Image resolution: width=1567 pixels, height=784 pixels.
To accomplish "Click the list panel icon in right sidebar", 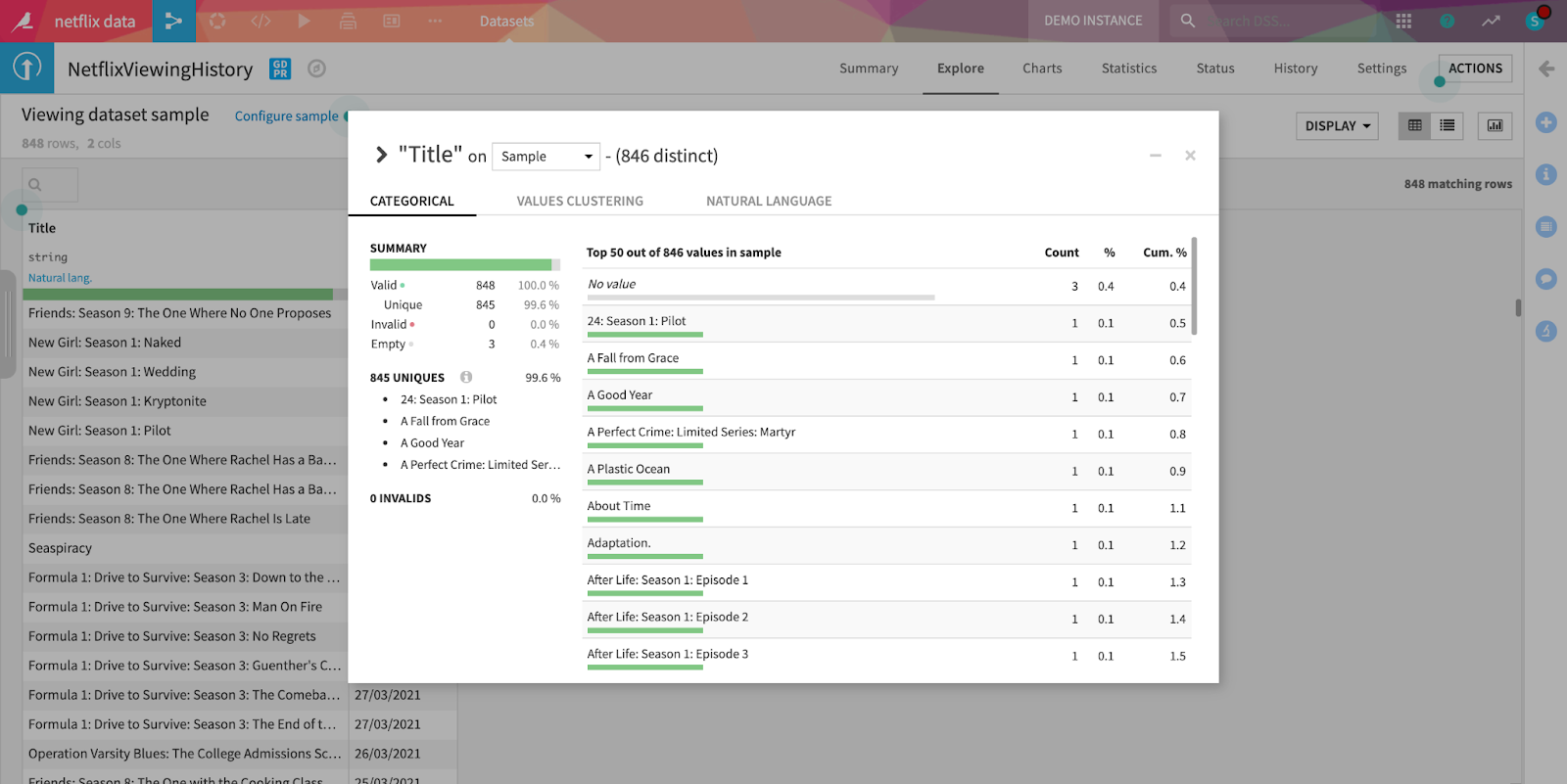I will coord(1546,227).
